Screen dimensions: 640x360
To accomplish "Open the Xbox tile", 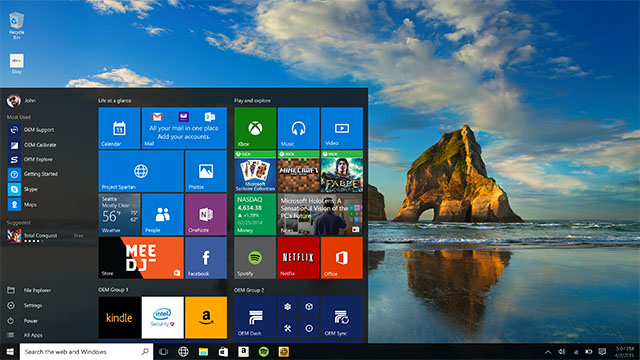I will pyautogui.click(x=255, y=128).
